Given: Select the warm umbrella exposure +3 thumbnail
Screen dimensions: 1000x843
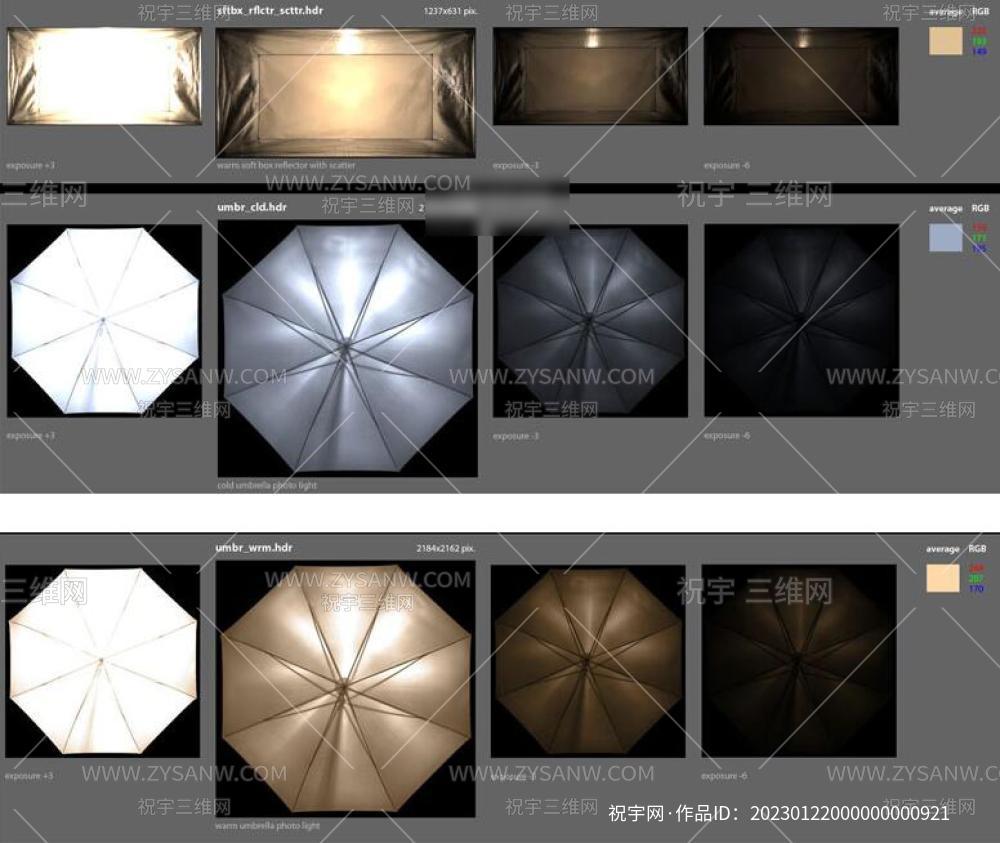Looking at the screenshot, I should click(x=102, y=661).
